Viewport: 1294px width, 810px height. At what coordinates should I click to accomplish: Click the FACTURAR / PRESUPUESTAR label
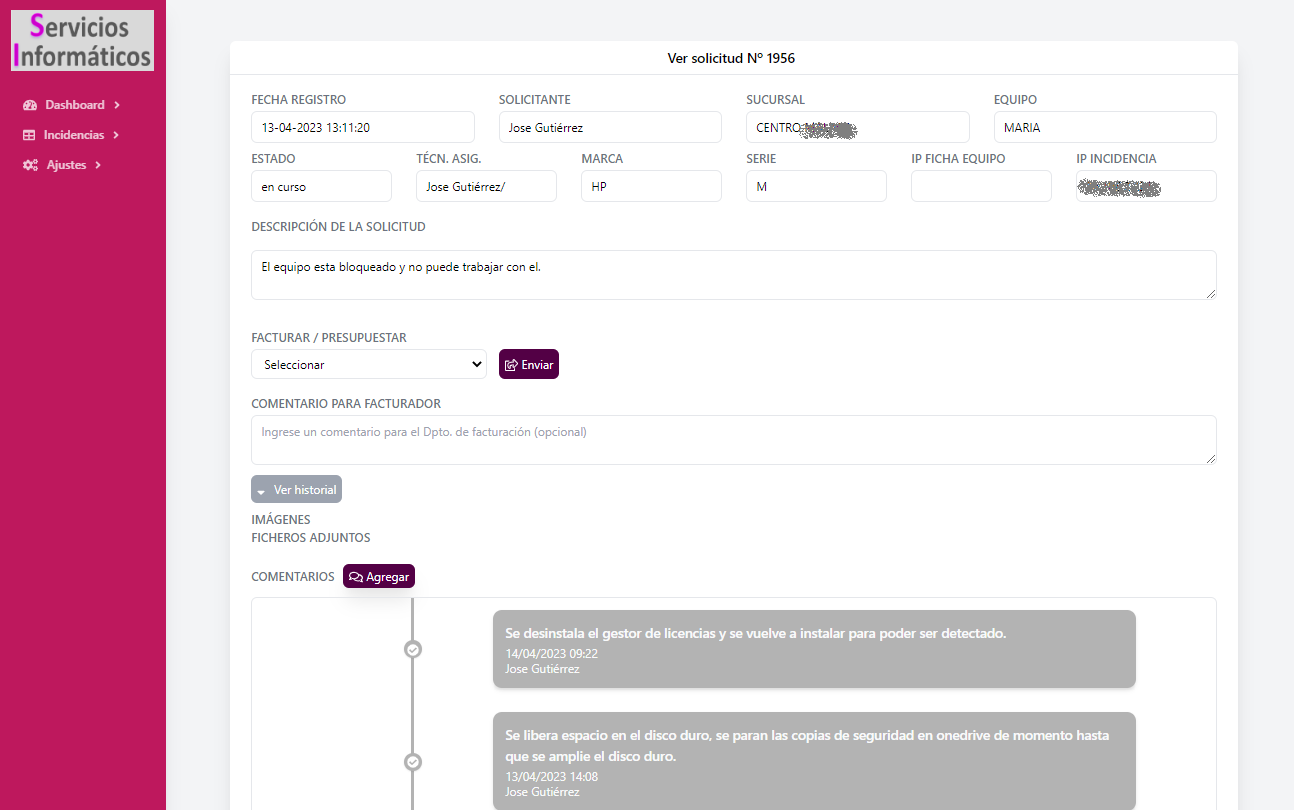(329, 338)
